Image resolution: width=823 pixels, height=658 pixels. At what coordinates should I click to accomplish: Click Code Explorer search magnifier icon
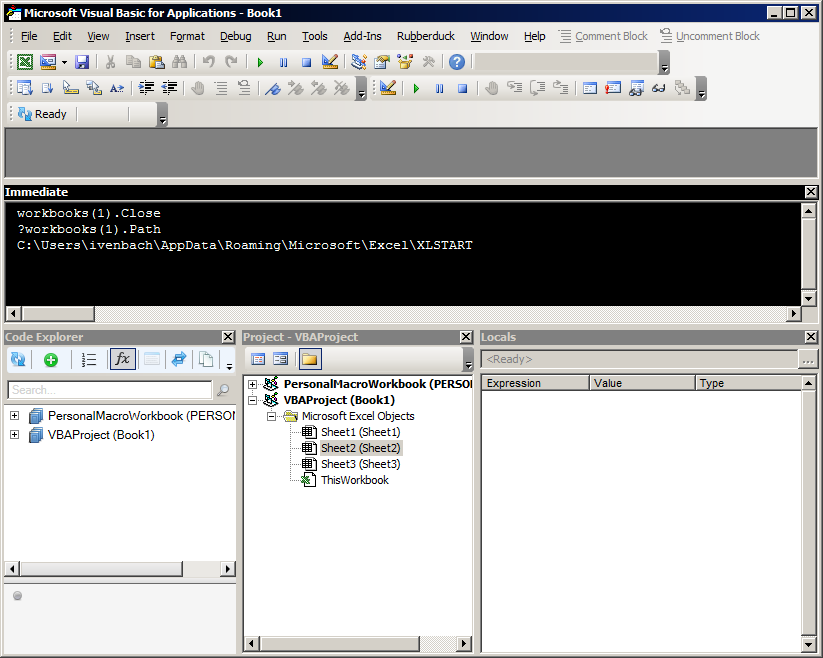223,390
